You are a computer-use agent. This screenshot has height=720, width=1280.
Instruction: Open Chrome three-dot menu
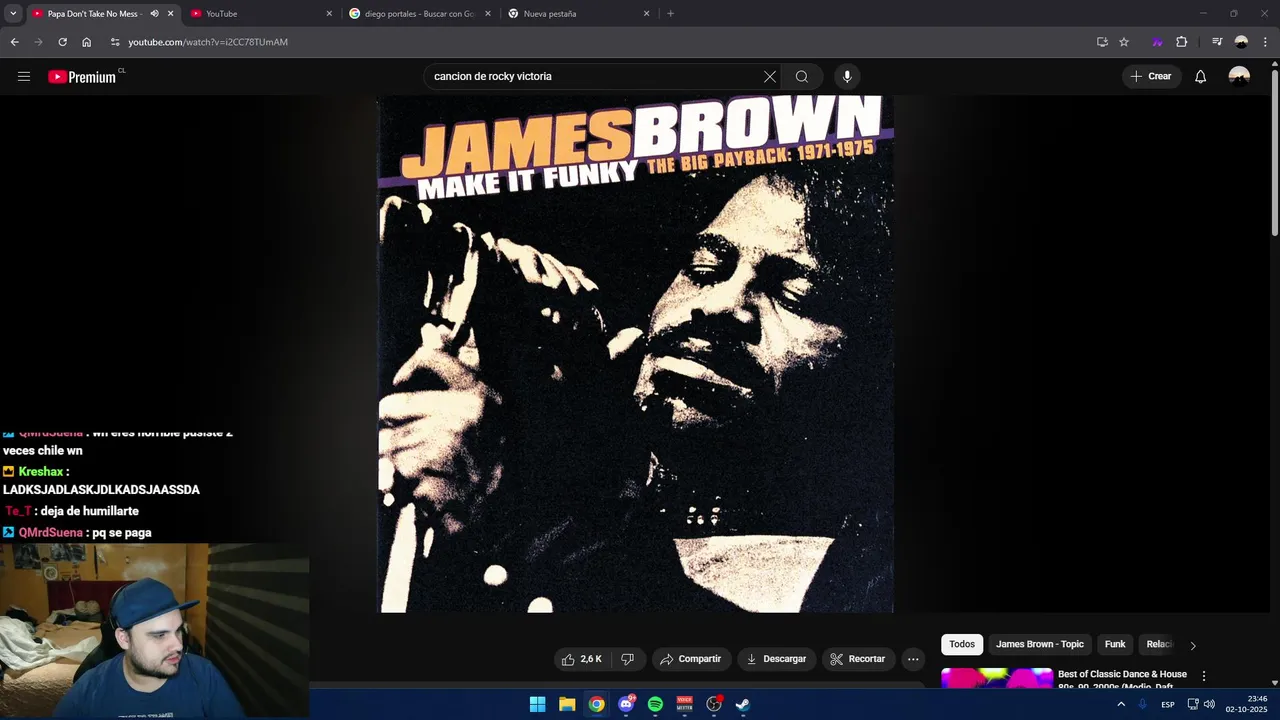click(x=1265, y=42)
